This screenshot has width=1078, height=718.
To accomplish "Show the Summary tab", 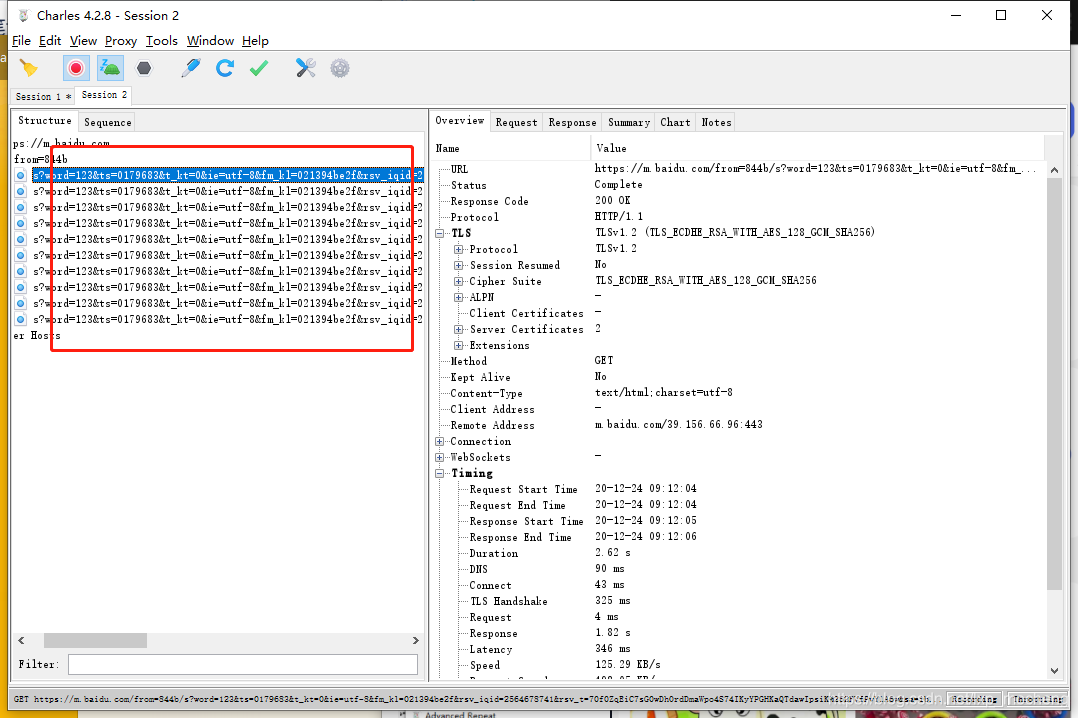I will tap(628, 122).
